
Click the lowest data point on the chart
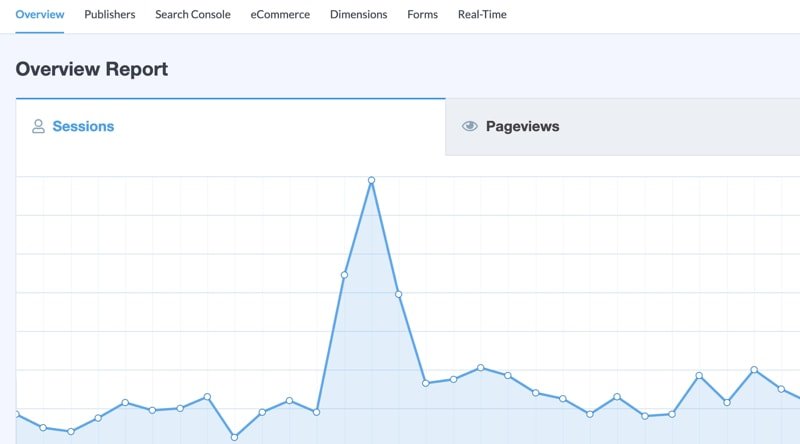tap(234, 437)
